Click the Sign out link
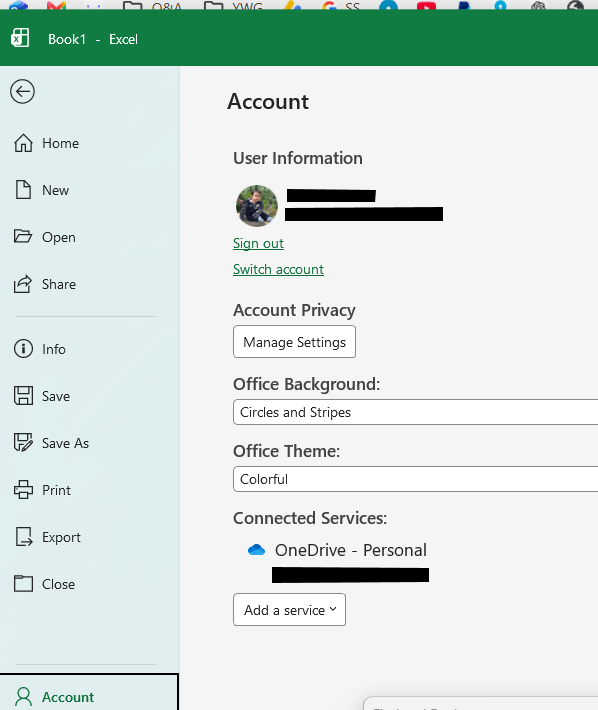Viewport: 598px width, 710px height. (258, 244)
